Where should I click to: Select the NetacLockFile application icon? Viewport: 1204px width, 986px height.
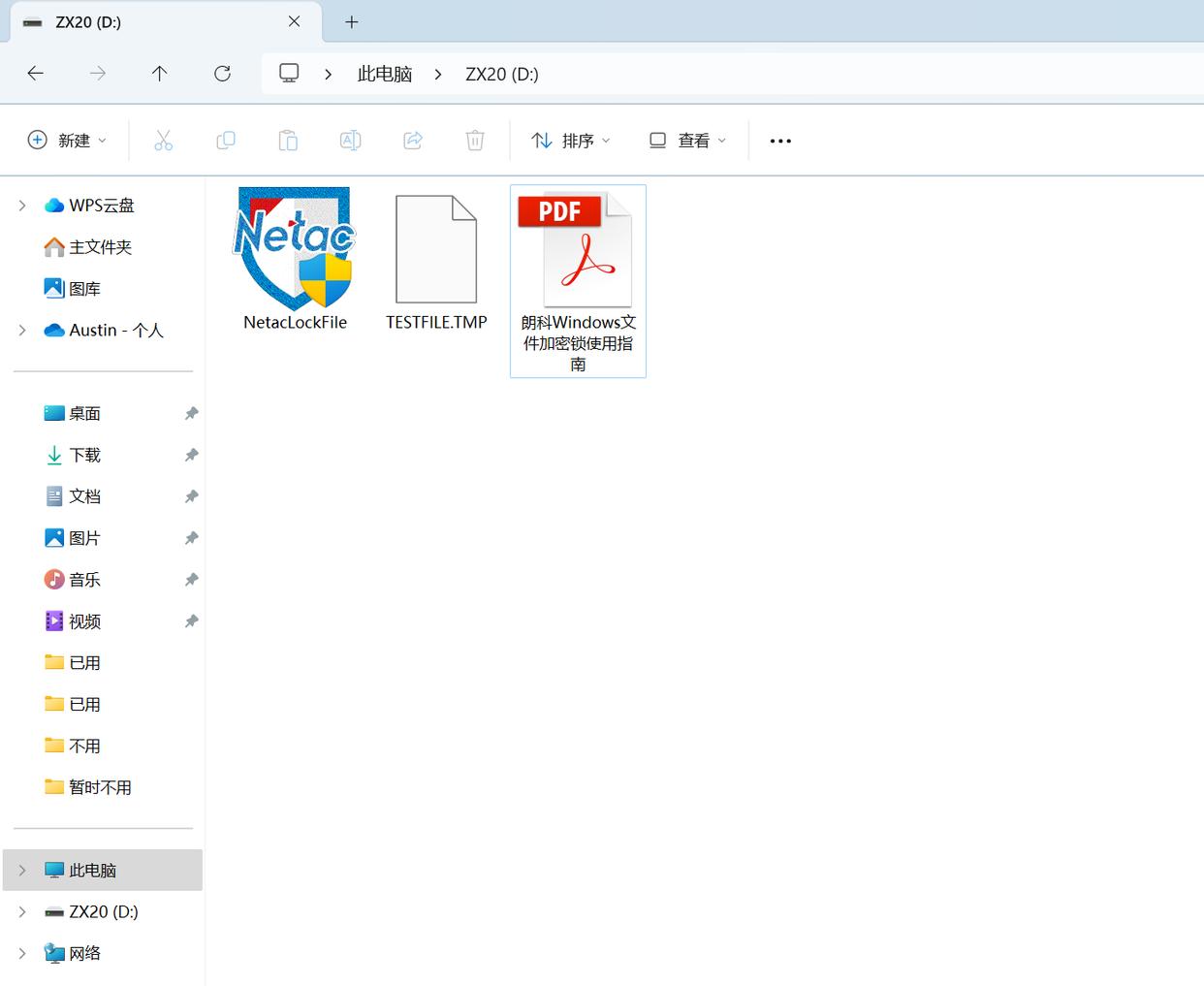(x=295, y=247)
